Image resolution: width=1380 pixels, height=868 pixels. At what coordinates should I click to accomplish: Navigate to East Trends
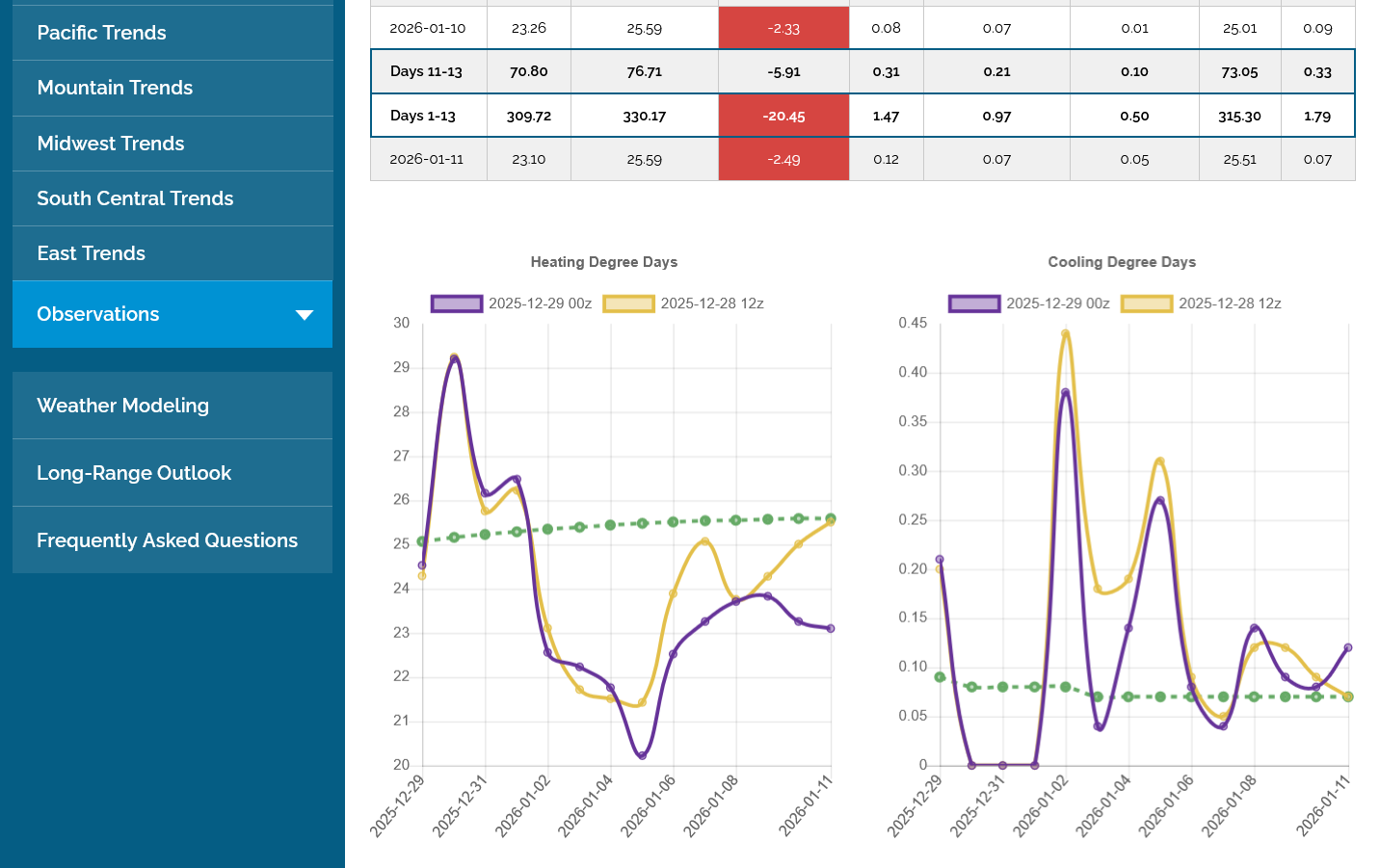[91, 253]
